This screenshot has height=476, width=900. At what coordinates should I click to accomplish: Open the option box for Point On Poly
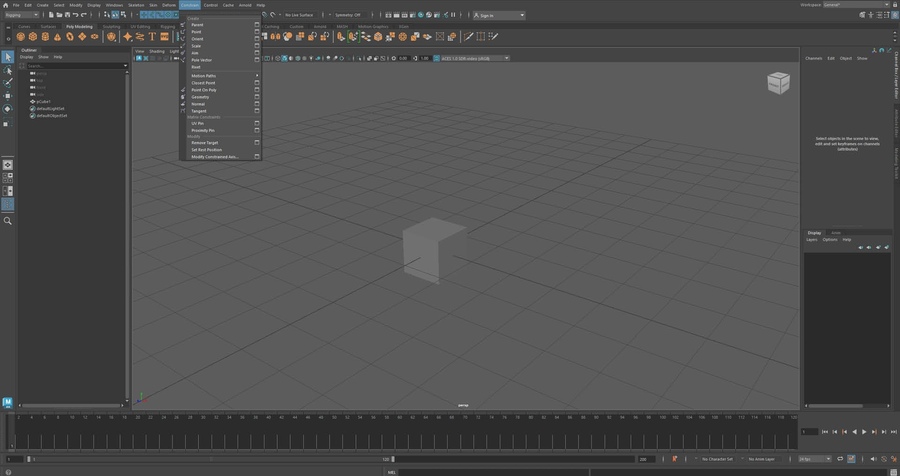257,90
